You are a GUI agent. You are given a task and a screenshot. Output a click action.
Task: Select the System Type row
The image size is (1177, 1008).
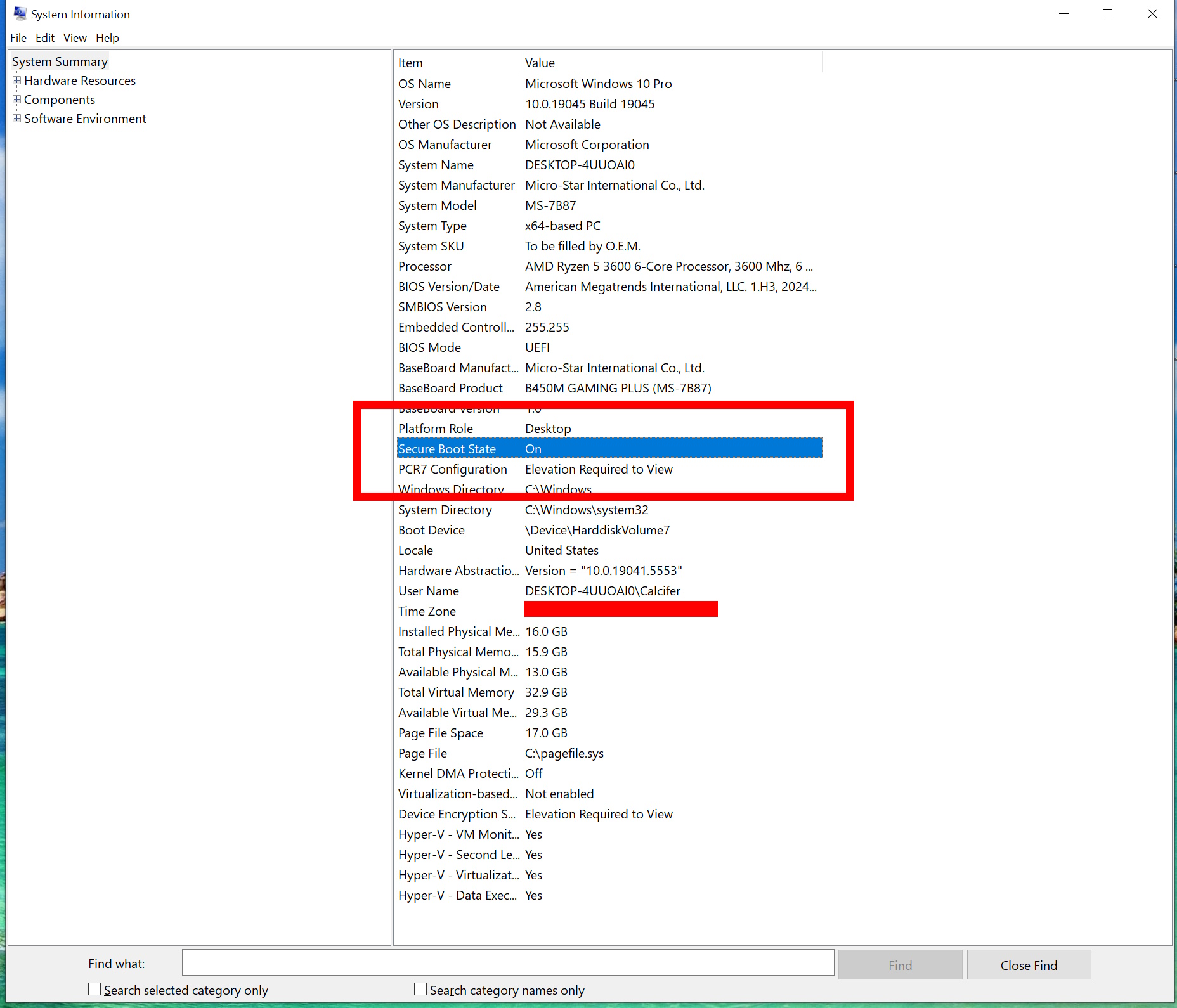[x=609, y=226]
